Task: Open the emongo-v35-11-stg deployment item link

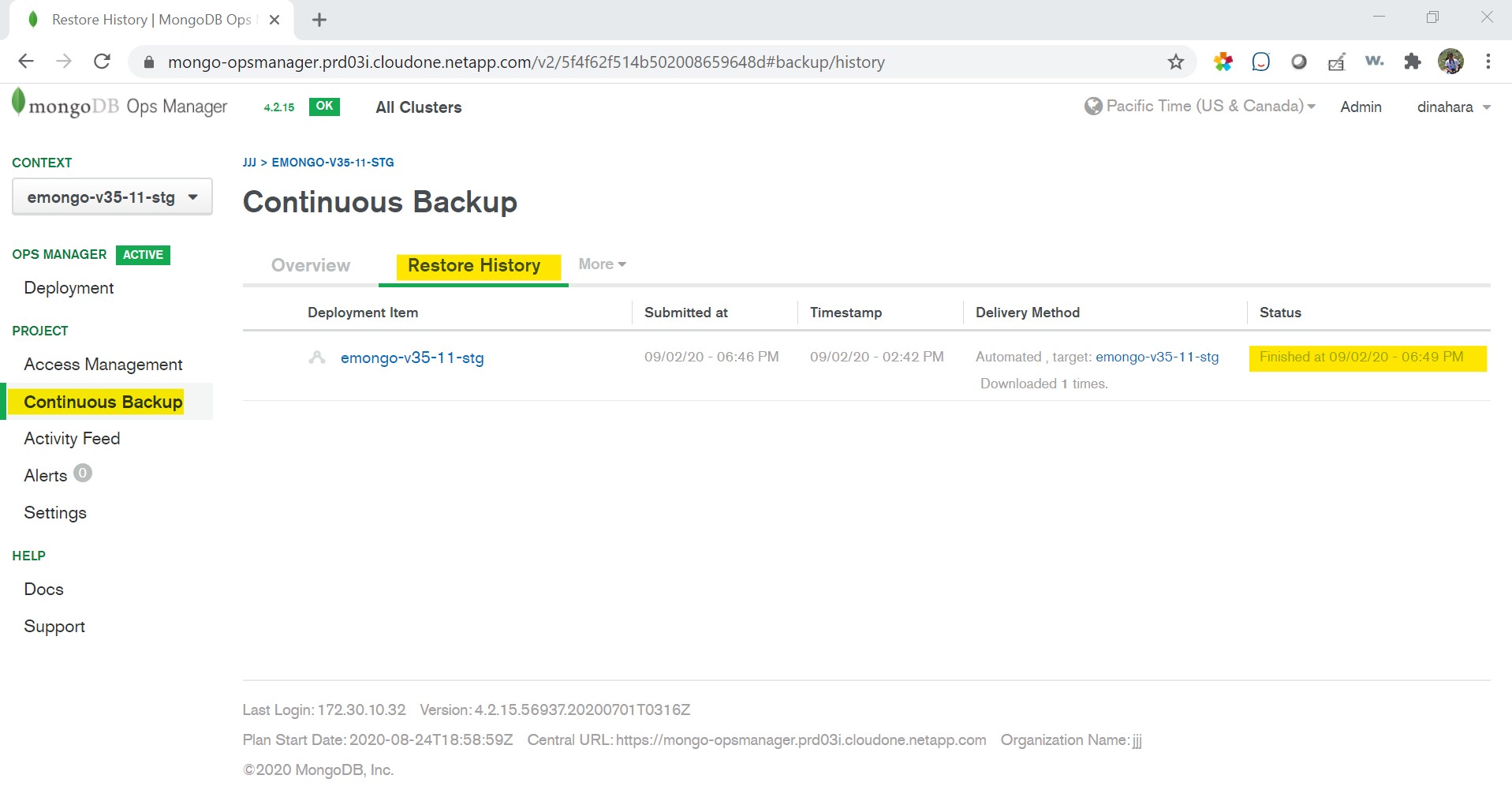Action: (412, 358)
